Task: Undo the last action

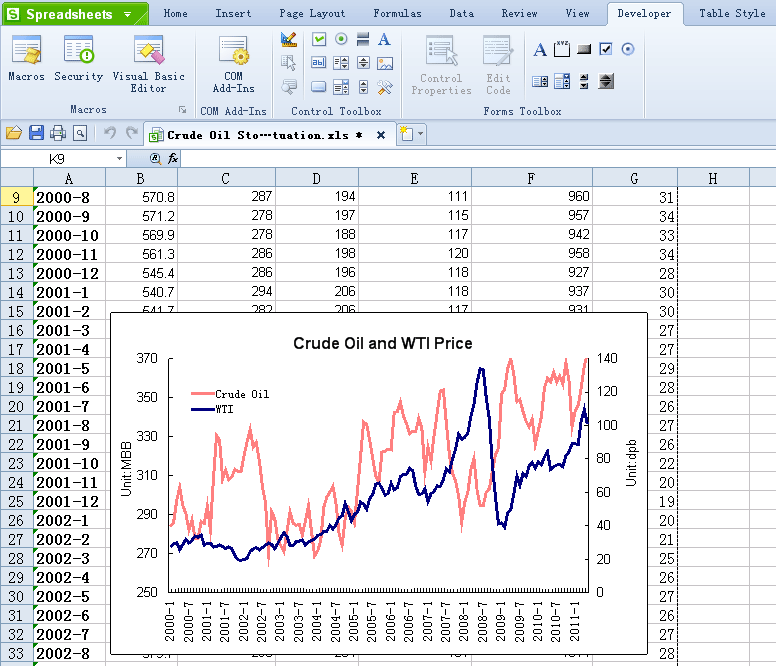Action: click(110, 133)
